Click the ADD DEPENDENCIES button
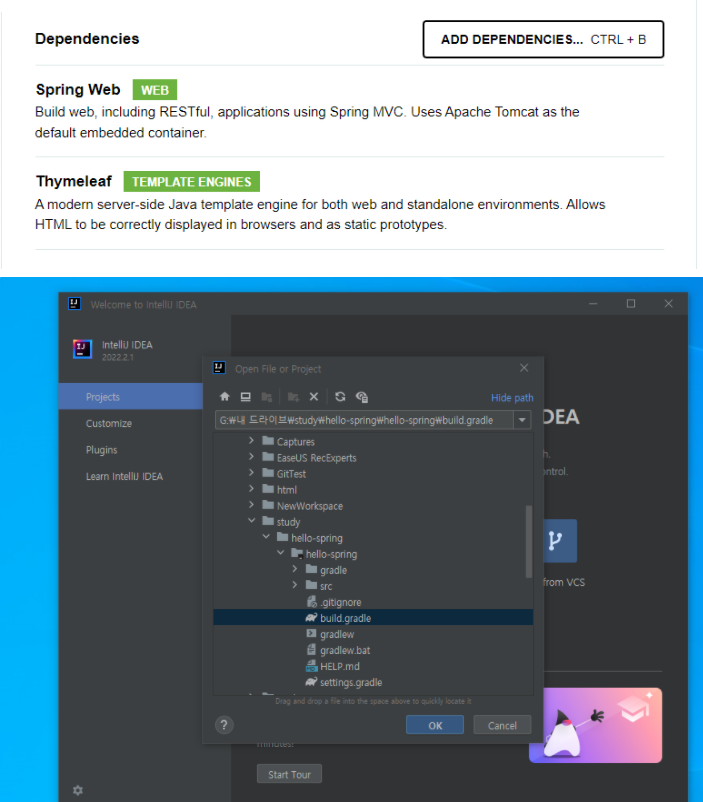This screenshot has height=802, width=703. click(543, 39)
